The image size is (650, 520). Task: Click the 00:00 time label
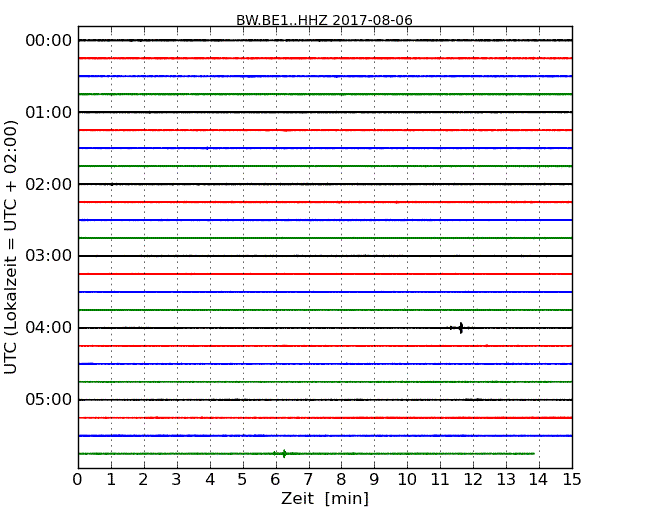49,41
